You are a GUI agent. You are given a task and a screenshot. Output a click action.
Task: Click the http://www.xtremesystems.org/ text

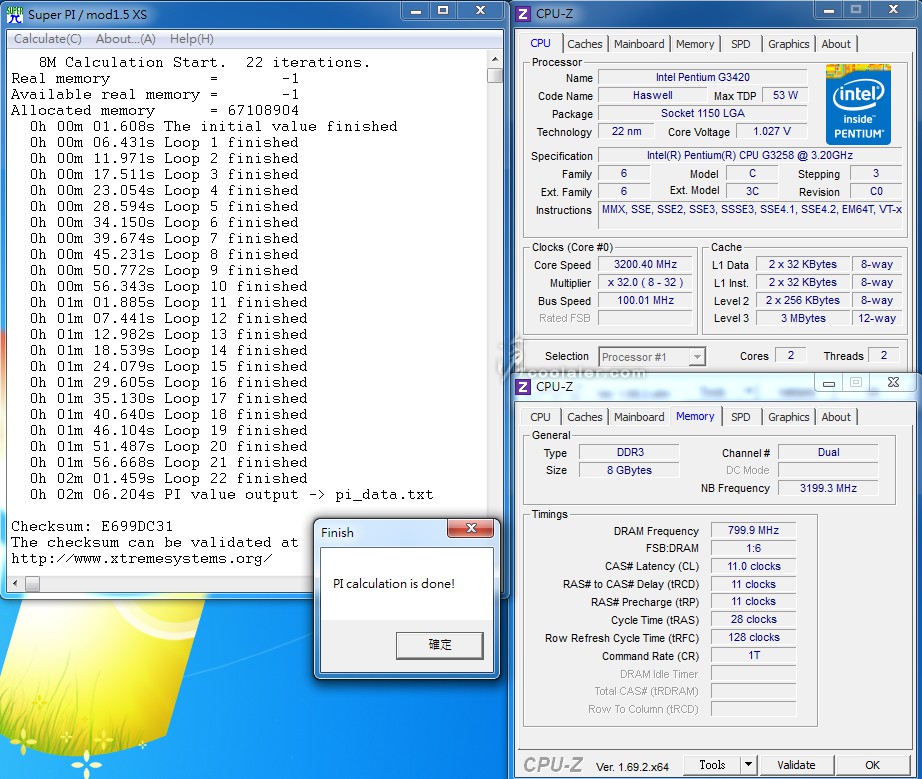(x=142, y=559)
